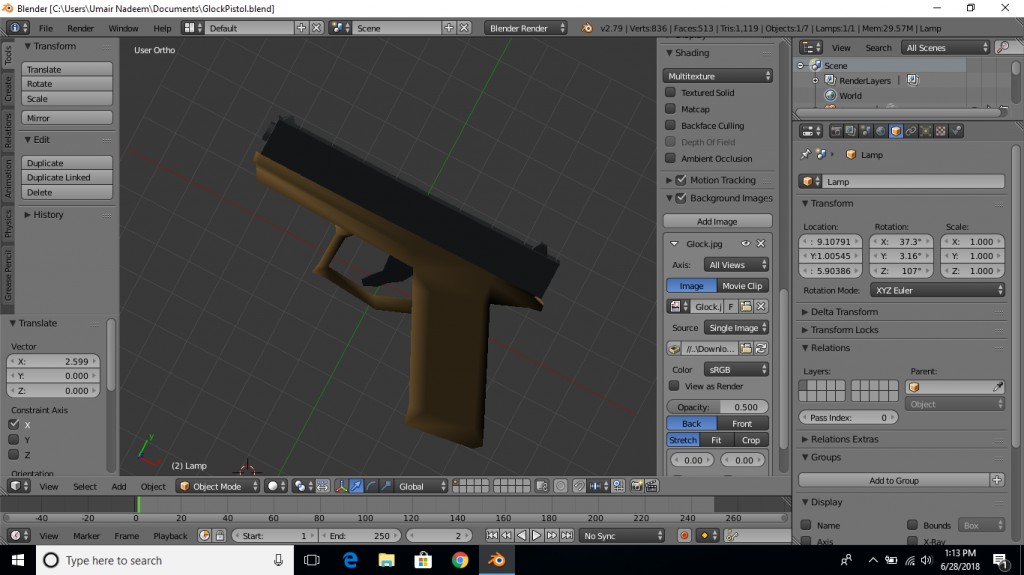1024x575 pixels.
Task: Enable Ambient Occlusion checkbox
Action: (670, 157)
